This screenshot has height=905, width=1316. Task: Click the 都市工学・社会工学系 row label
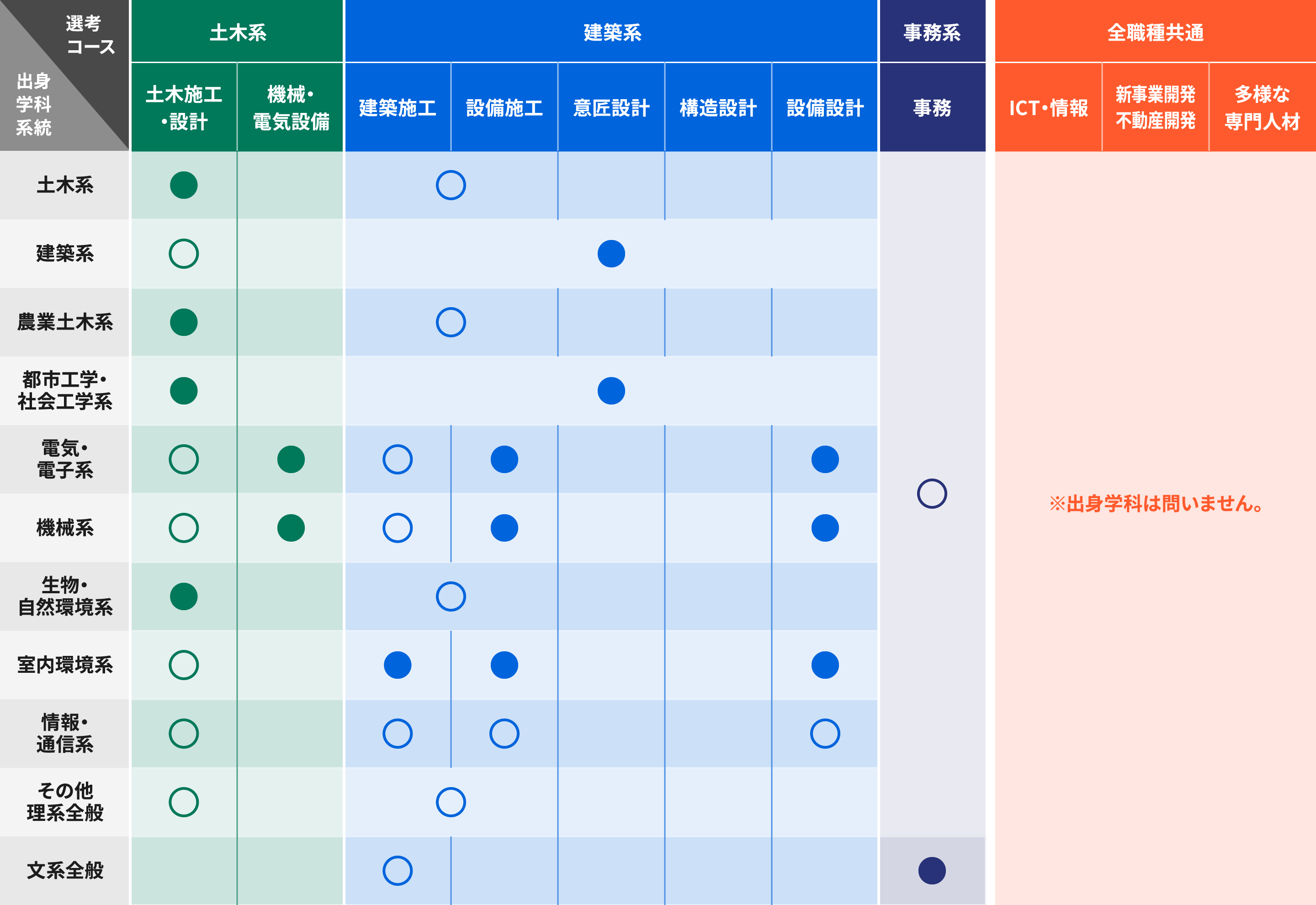click(64, 391)
